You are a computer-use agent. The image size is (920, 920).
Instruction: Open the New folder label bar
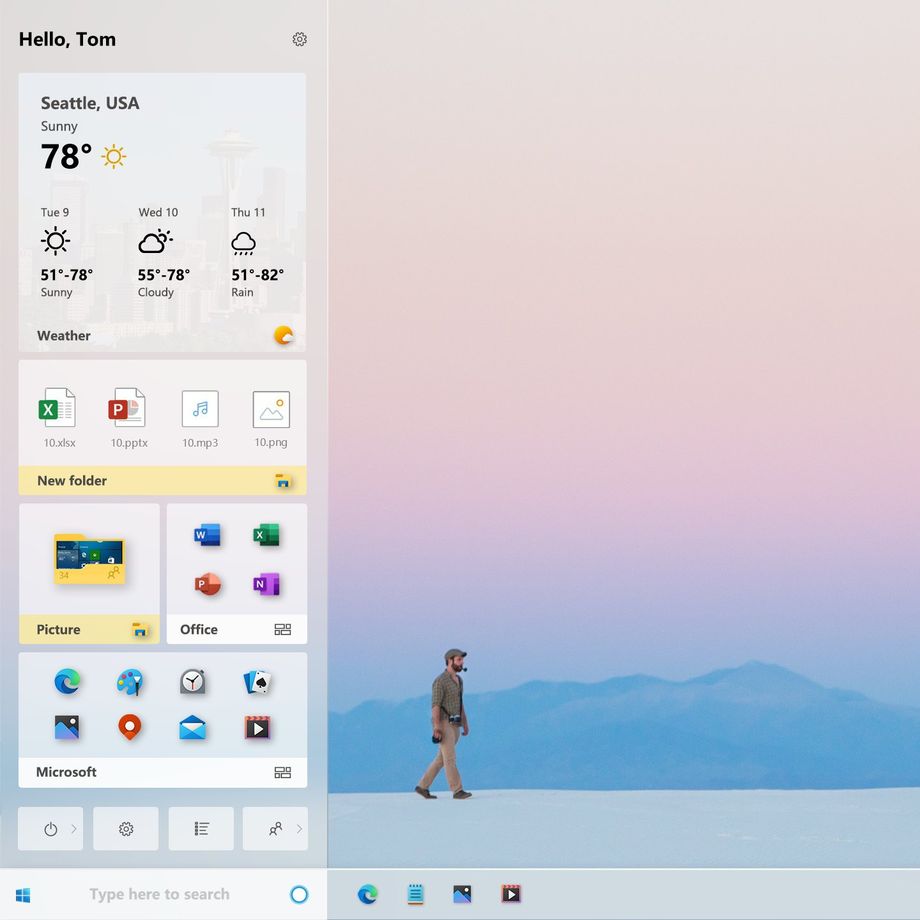pos(163,481)
